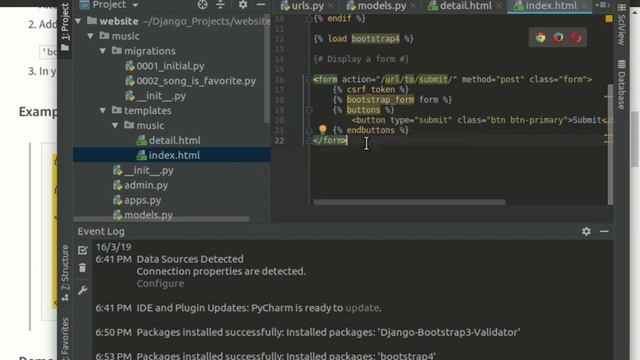Open the Database tool window side tab
This screenshot has width=640, height=360.
622,84
